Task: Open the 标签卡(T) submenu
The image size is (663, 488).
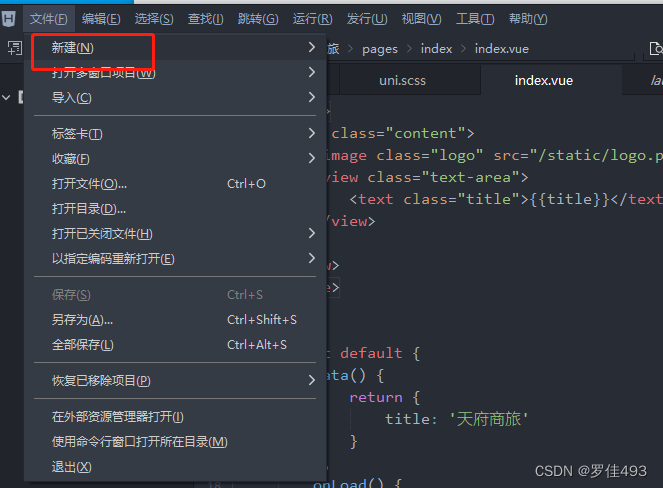Action: tap(78, 134)
